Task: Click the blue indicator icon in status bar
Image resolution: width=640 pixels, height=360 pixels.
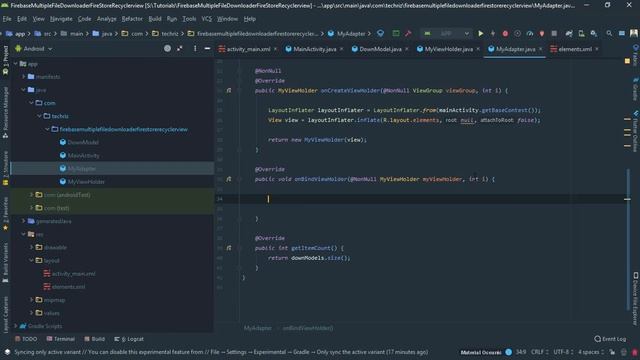Action: 509,352
